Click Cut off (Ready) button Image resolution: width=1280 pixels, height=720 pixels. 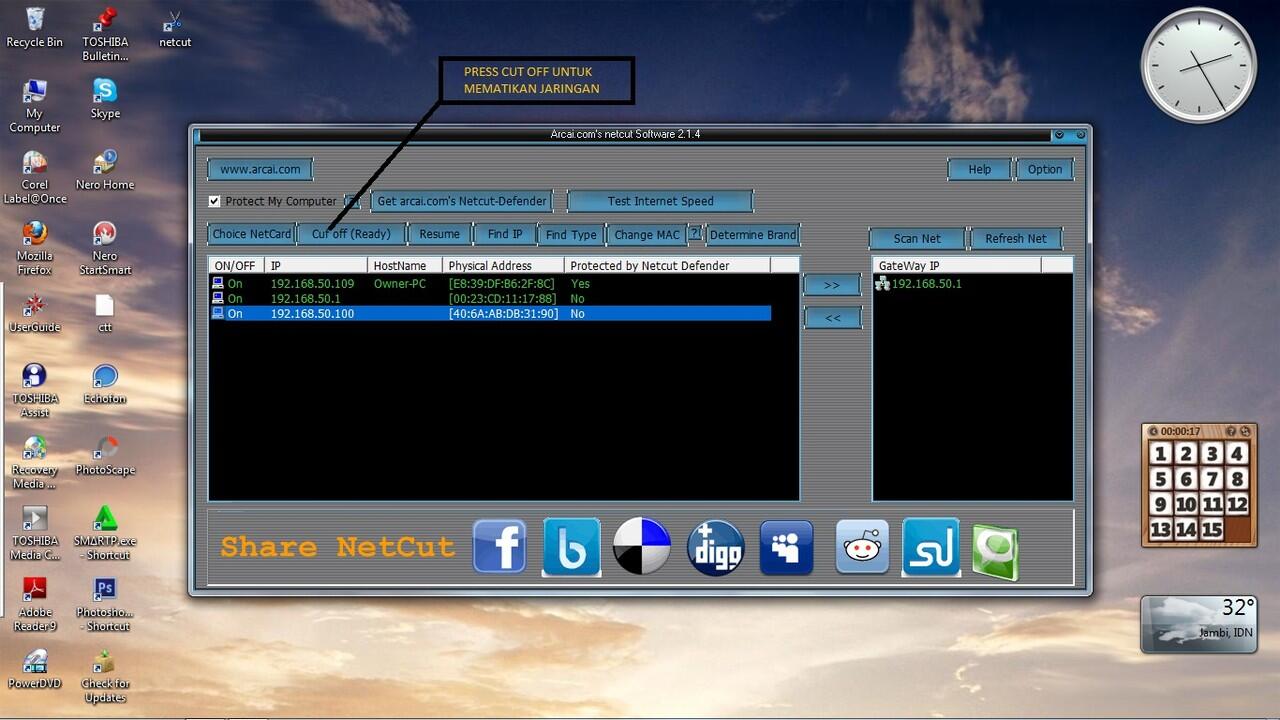[x=351, y=234]
